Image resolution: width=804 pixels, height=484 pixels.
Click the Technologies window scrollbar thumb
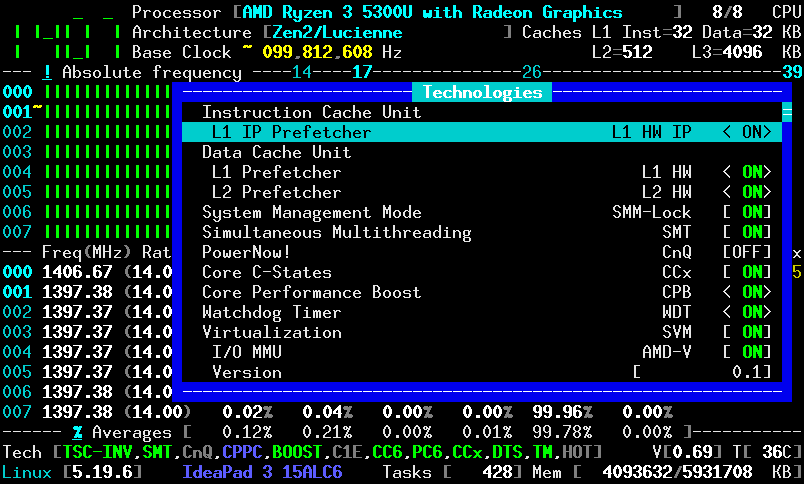coord(787,112)
